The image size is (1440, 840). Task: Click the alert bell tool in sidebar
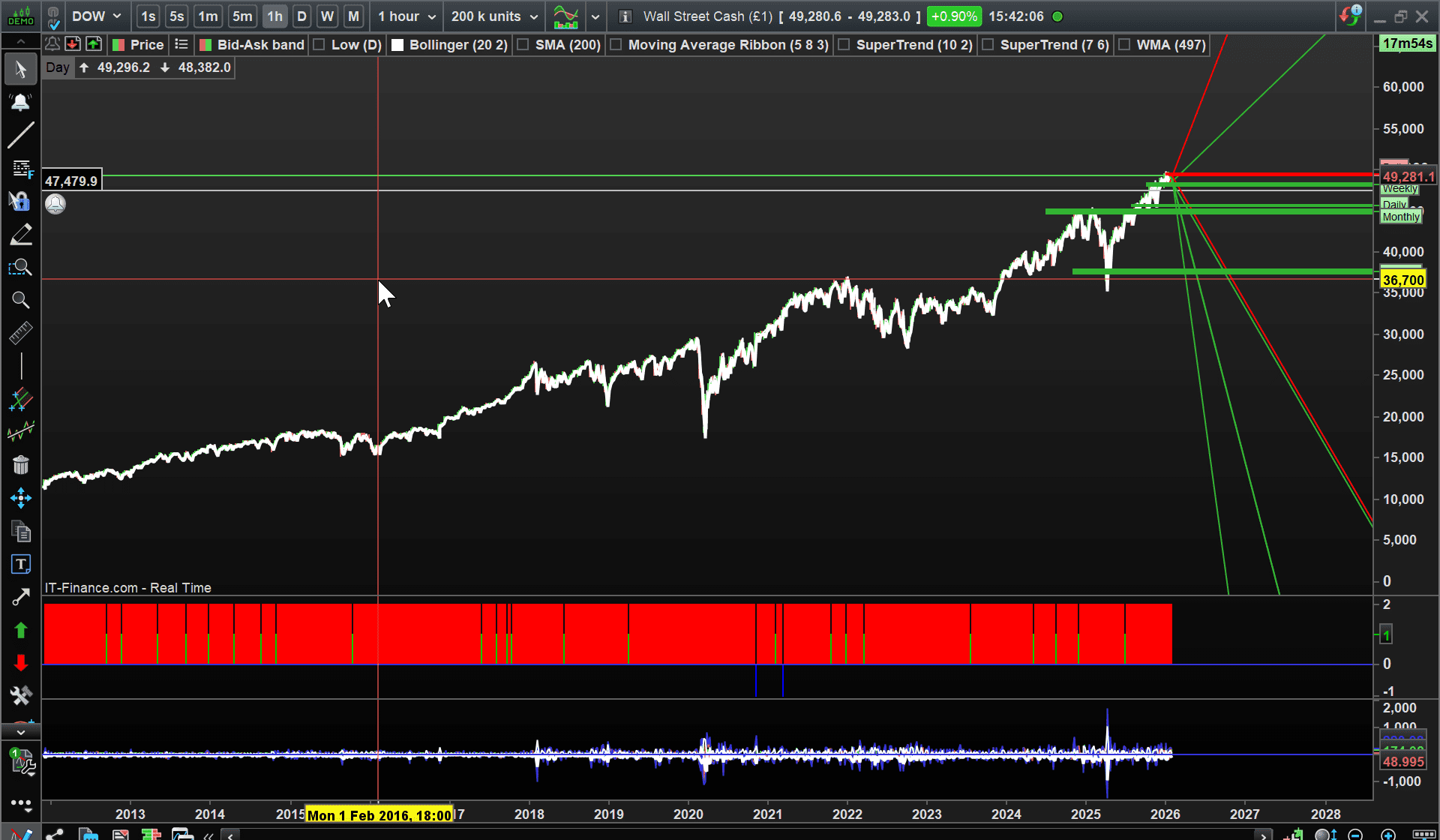tap(20, 103)
